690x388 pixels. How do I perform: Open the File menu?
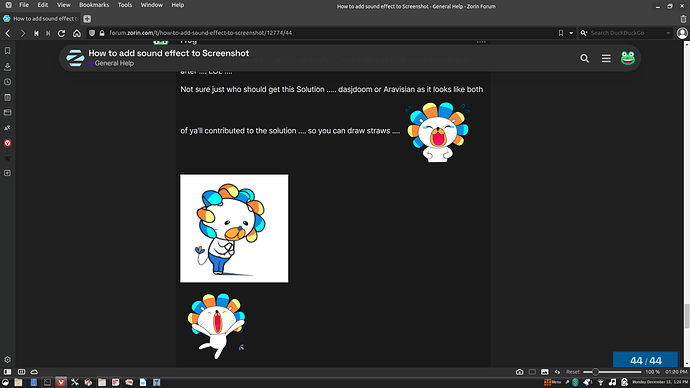click(x=24, y=5)
